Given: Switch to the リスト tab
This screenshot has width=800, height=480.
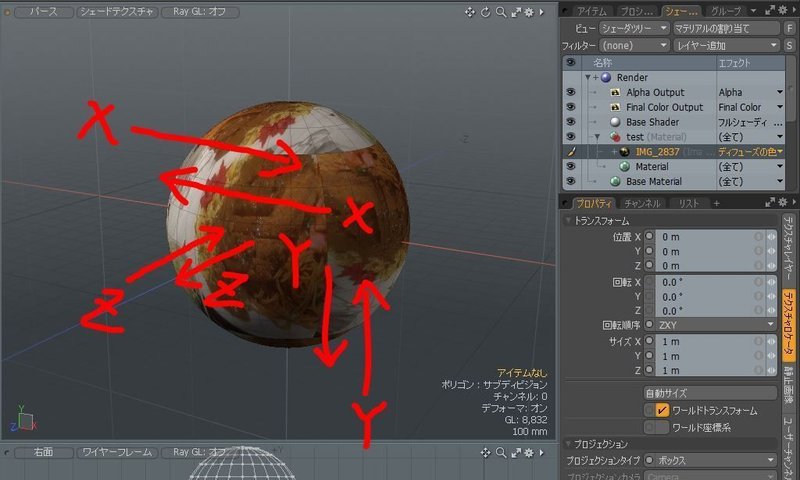Looking at the screenshot, I should point(688,204).
